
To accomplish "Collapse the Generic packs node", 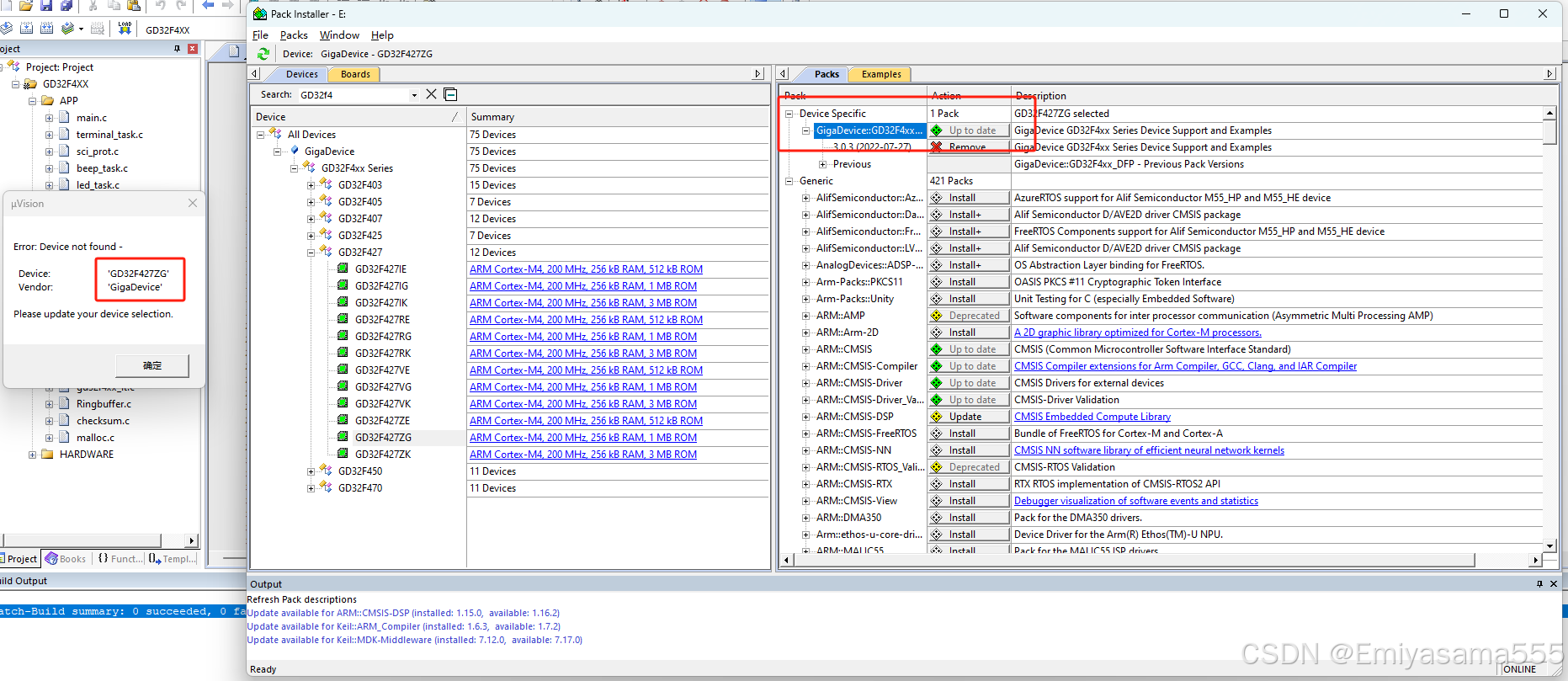I will pyautogui.click(x=789, y=180).
